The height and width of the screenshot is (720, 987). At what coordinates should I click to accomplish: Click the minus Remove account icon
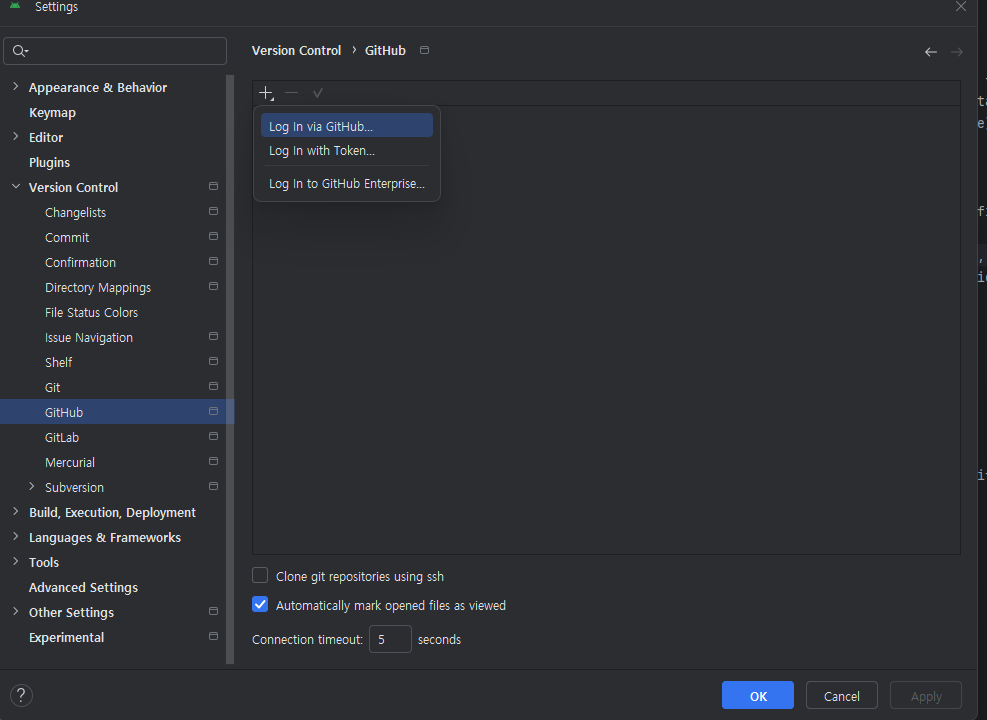291,93
